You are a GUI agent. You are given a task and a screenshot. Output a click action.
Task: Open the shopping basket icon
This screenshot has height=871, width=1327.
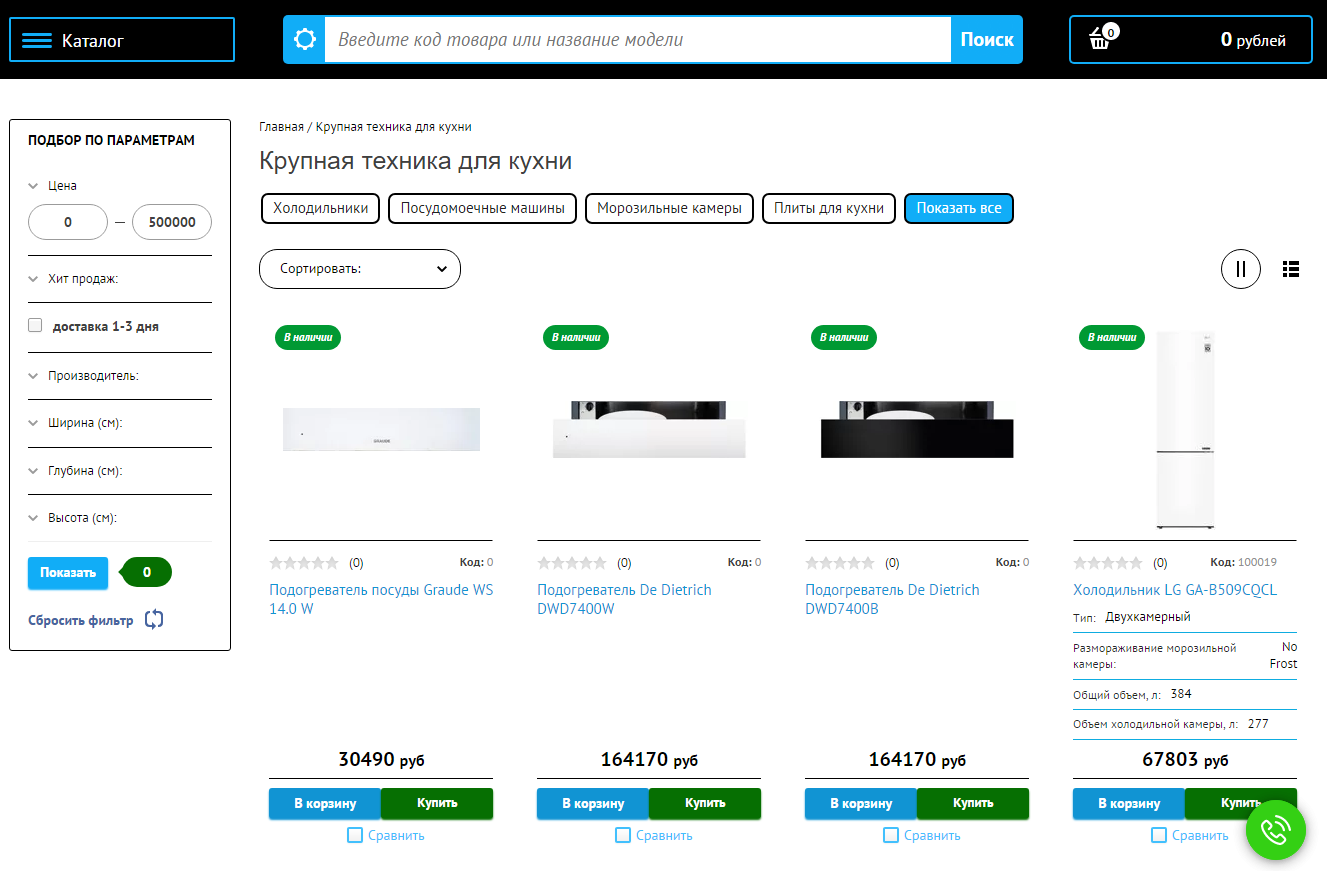1101,38
